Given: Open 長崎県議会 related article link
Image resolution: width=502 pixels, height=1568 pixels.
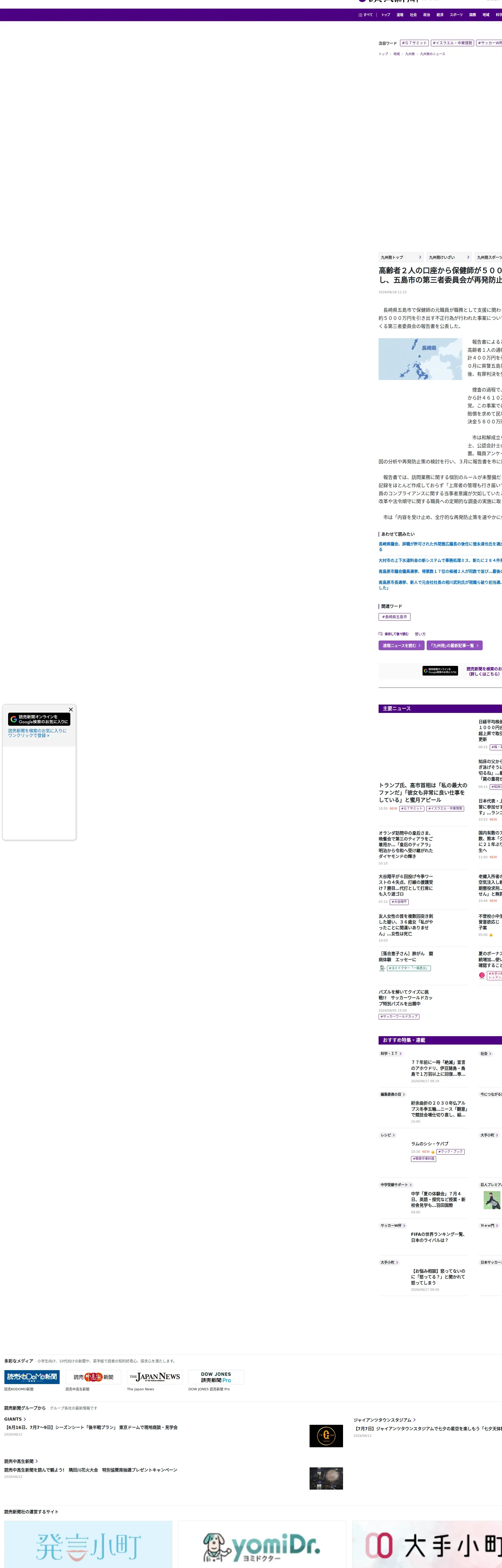Looking at the screenshot, I should [440, 547].
